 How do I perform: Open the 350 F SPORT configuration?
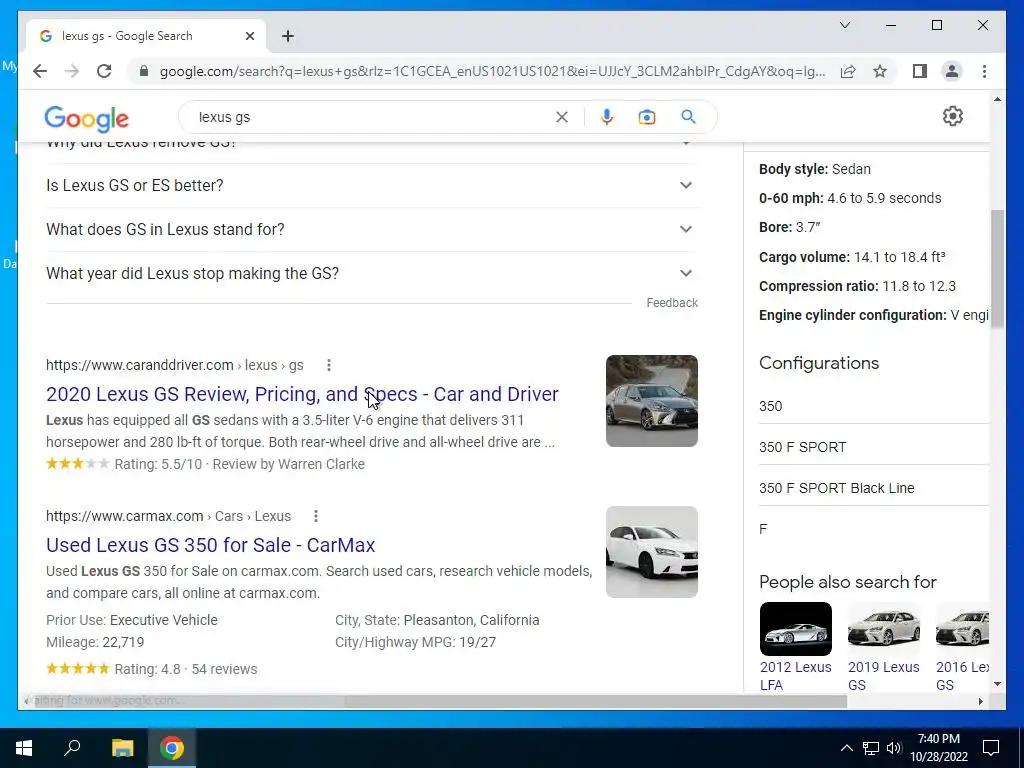(874, 447)
